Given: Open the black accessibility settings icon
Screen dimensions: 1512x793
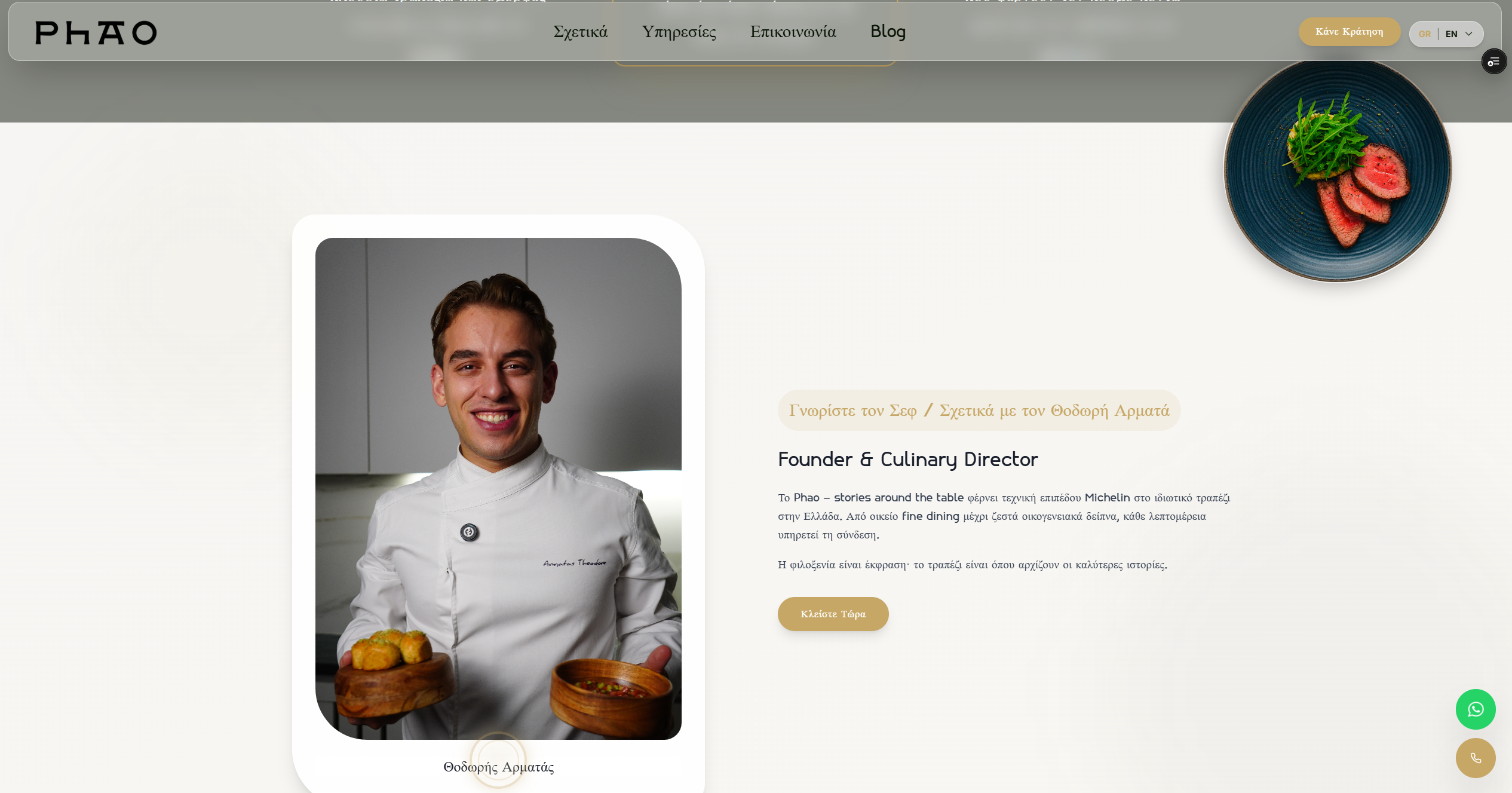Looking at the screenshot, I should [1494, 62].
